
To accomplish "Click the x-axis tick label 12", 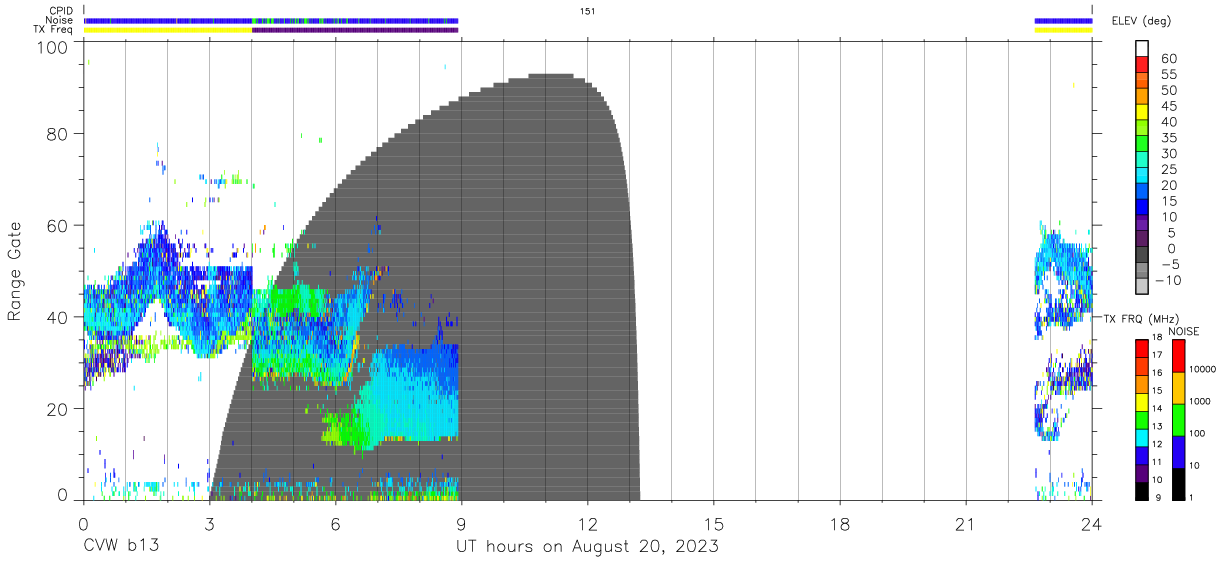I will [587, 524].
